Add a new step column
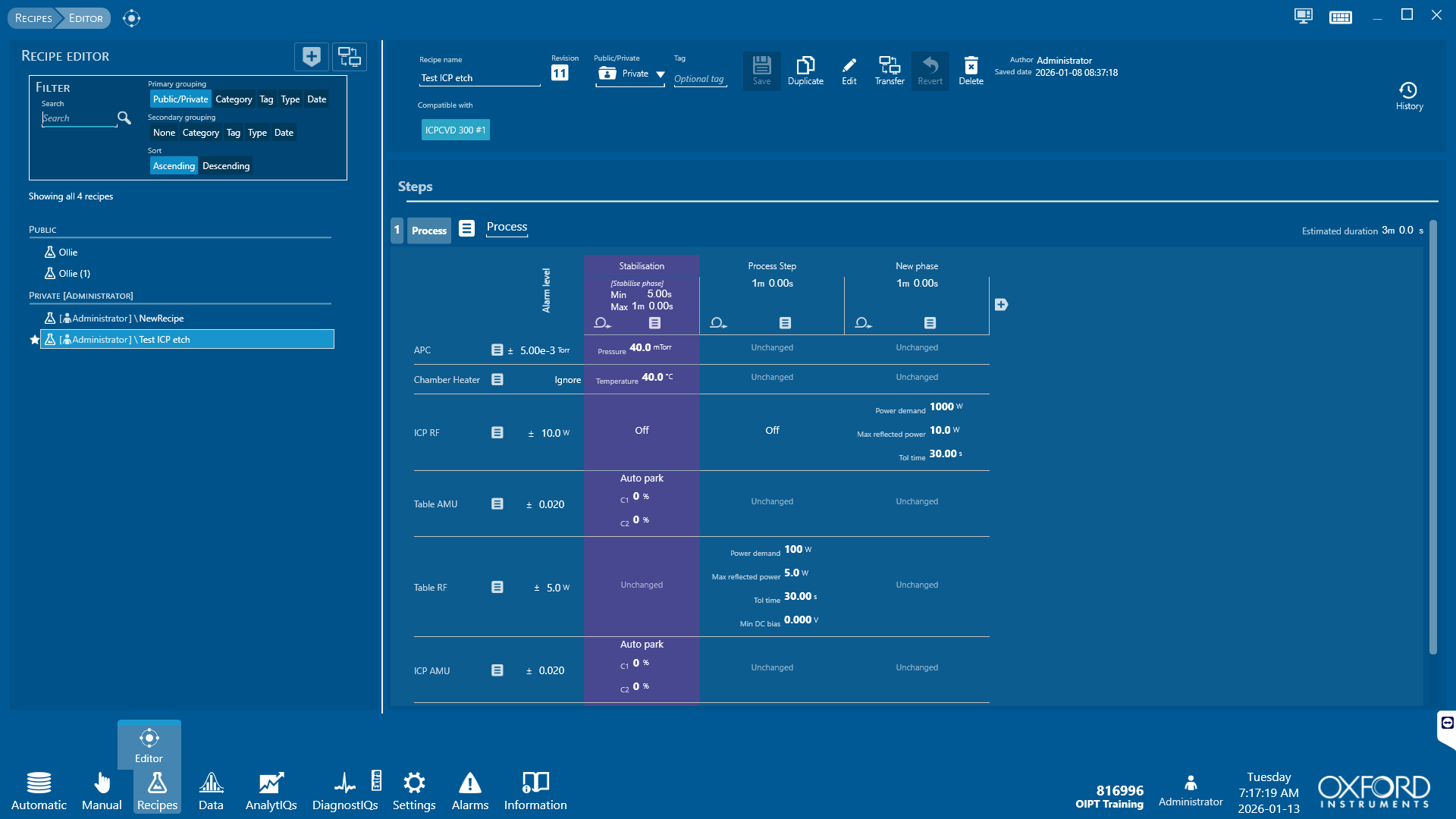1456x819 pixels. (1001, 305)
